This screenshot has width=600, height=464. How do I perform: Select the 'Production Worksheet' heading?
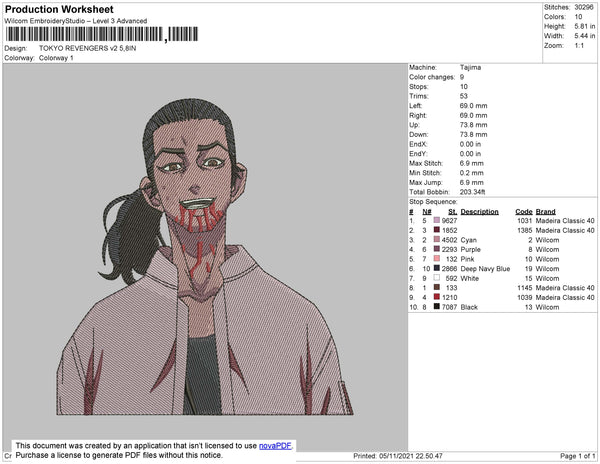click(59, 10)
